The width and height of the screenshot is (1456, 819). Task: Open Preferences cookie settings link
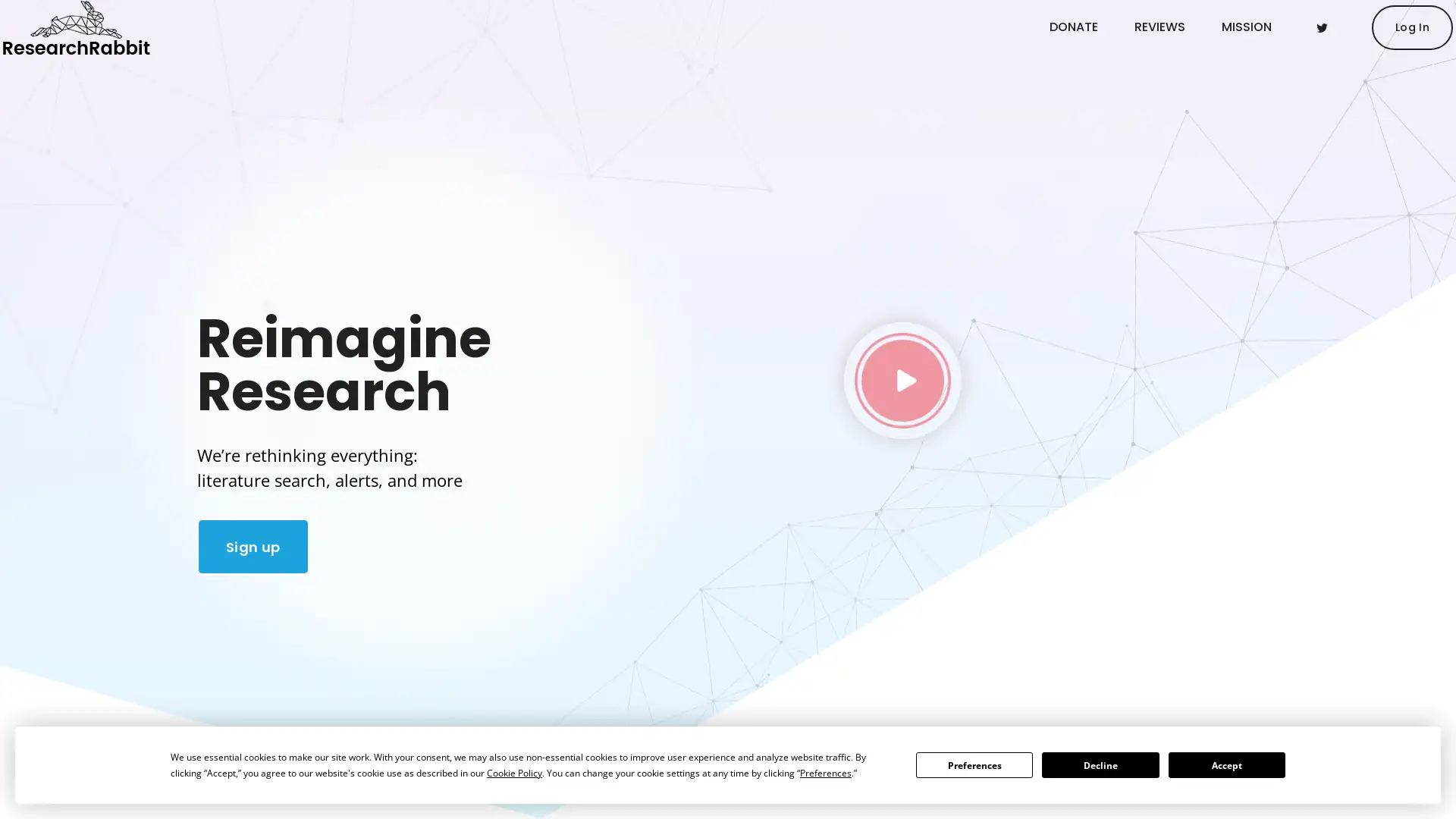825,772
